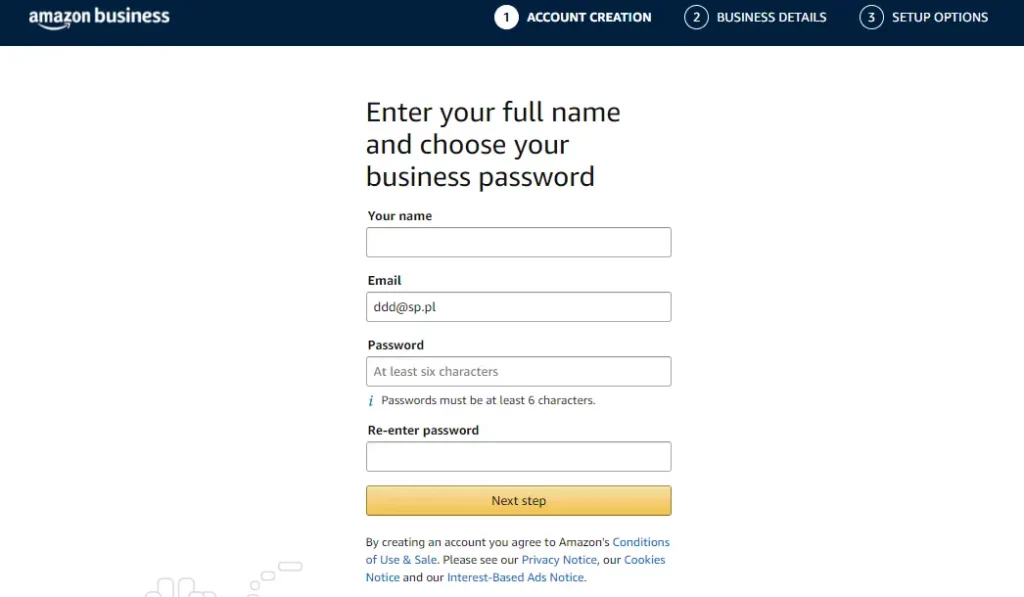Click the "Password" field label
This screenshot has width=1024, height=597.
[396, 345]
